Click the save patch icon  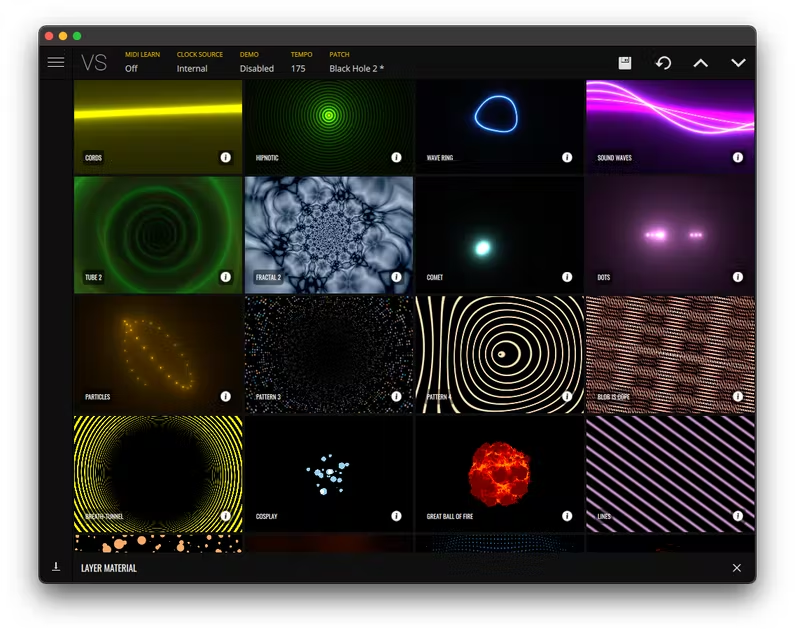pos(625,63)
